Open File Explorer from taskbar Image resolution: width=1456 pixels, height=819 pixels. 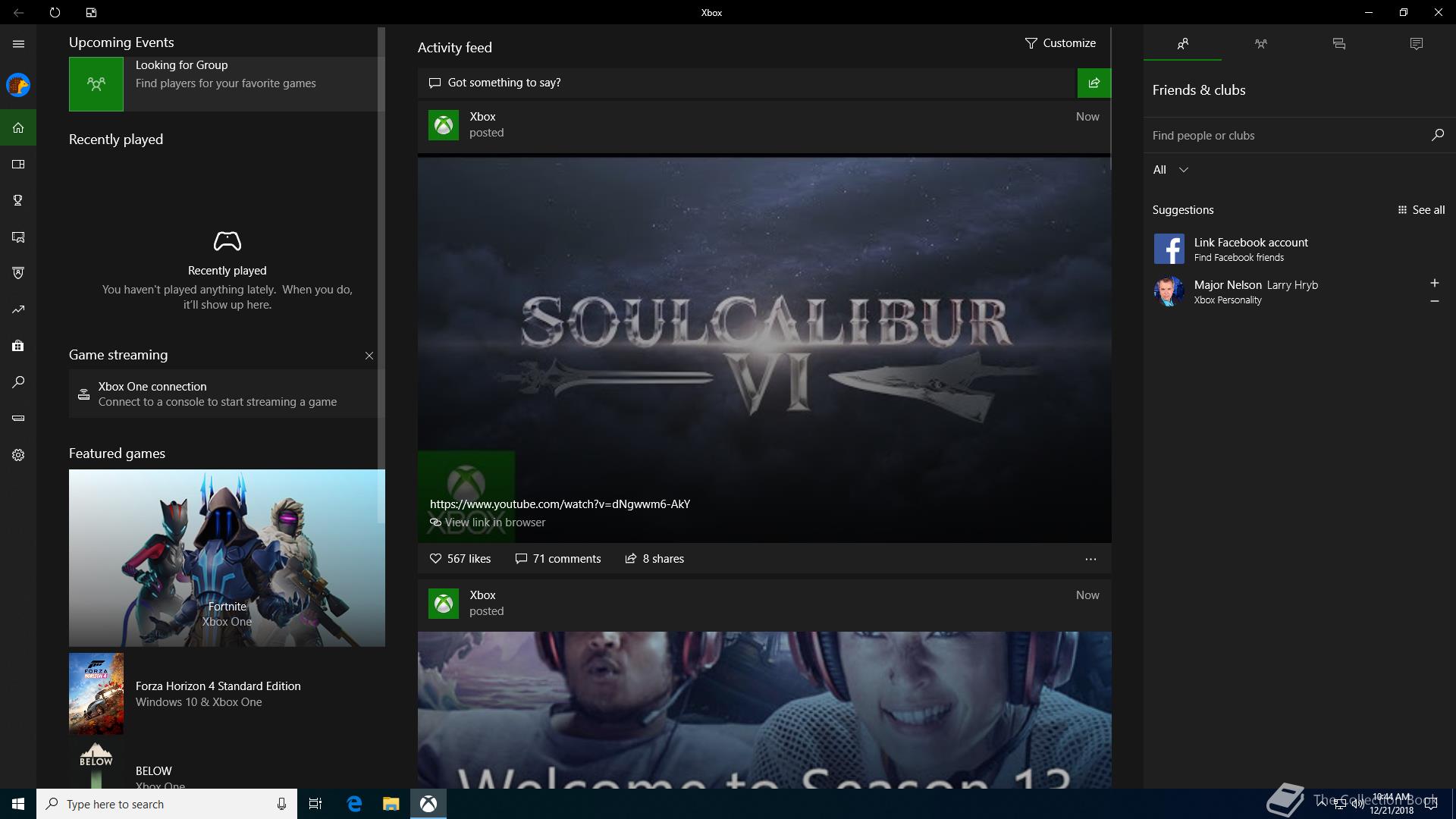(x=391, y=804)
